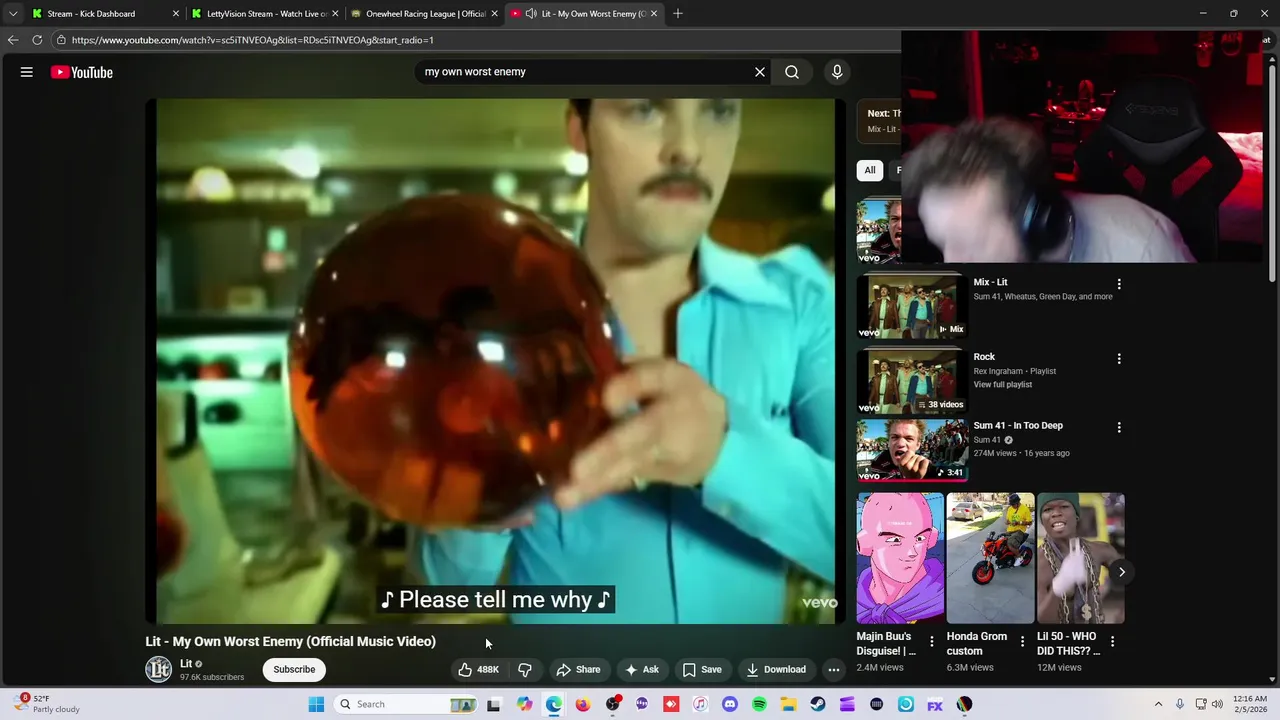Open options for Sum 41 - In Too Deep

click(1119, 427)
